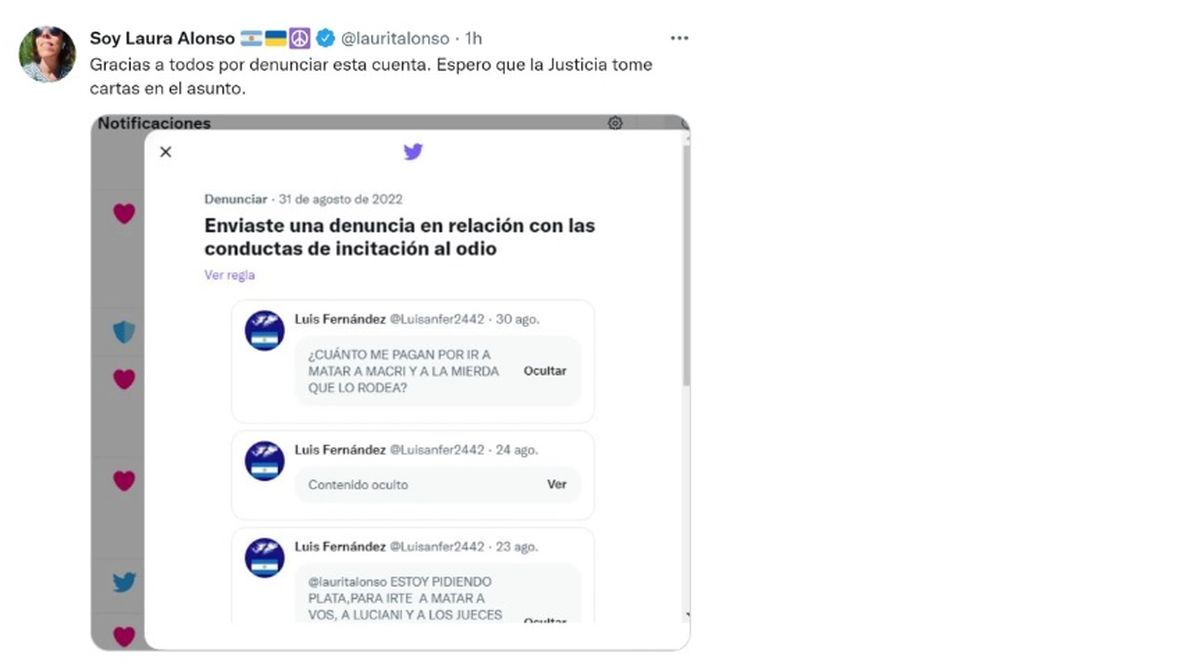Click the purple Twitter bird logo in dialog
1200x670 pixels.
(413, 152)
